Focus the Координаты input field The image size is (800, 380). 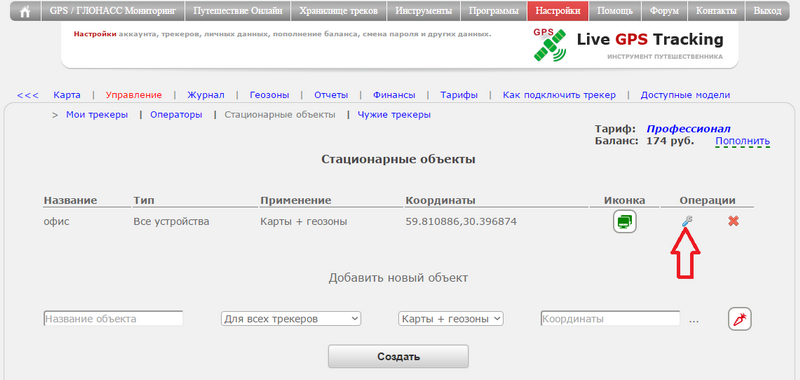point(610,319)
